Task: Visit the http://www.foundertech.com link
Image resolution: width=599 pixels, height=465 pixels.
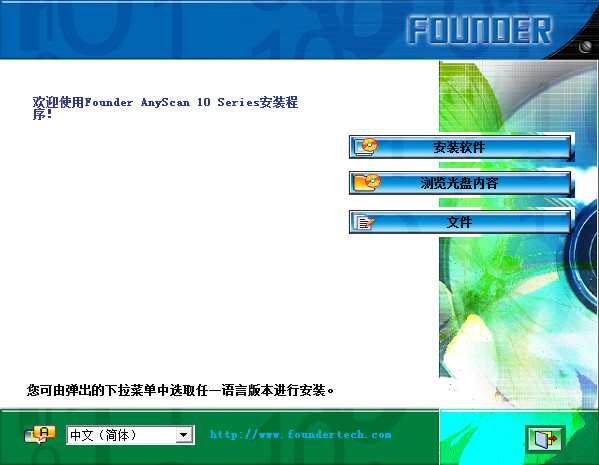Action: coord(301,434)
